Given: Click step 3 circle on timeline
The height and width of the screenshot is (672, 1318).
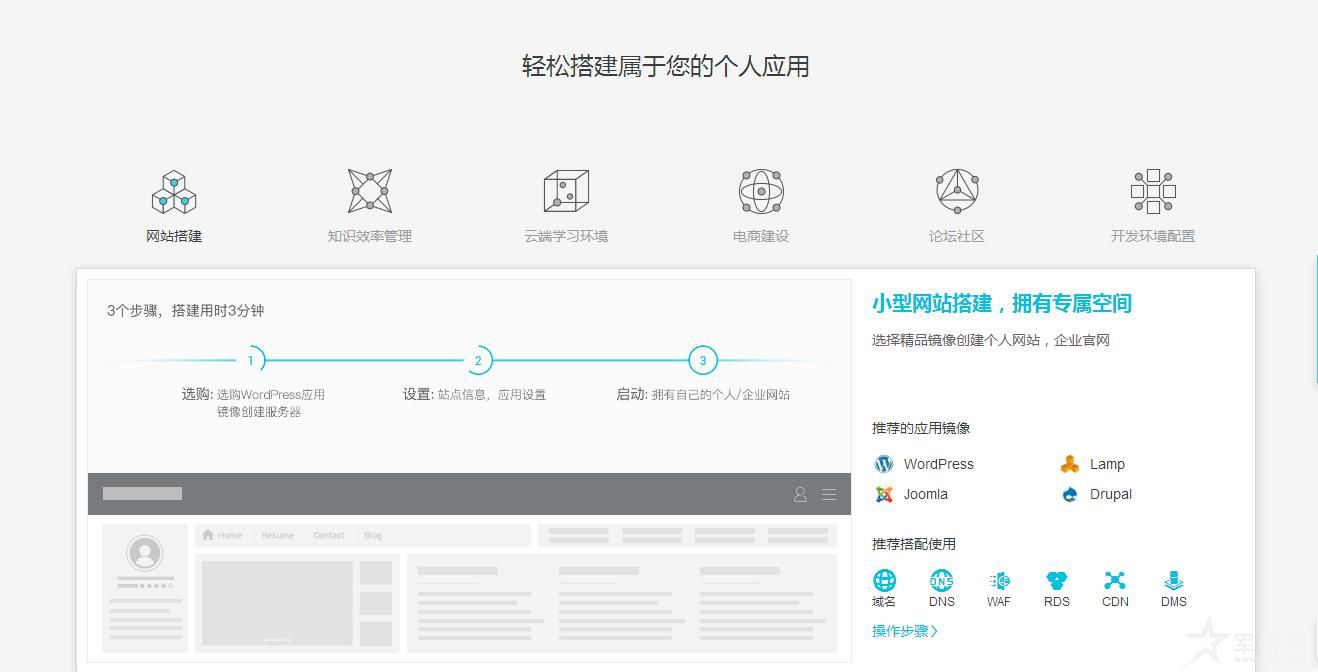Looking at the screenshot, I should [x=703, y=360].
